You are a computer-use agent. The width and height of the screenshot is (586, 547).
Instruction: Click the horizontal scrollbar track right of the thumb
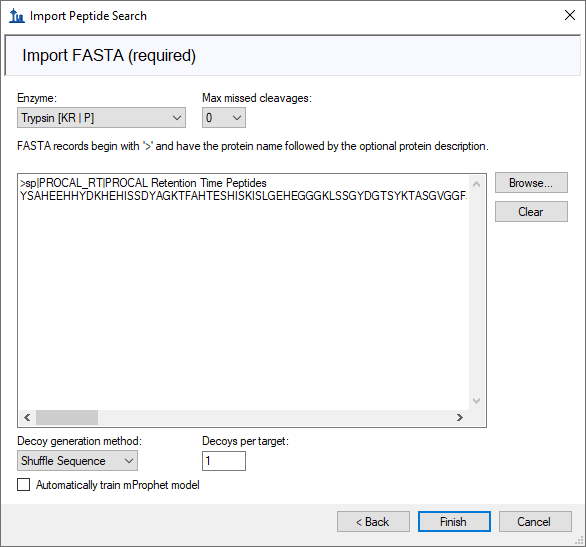pos(275,417)
